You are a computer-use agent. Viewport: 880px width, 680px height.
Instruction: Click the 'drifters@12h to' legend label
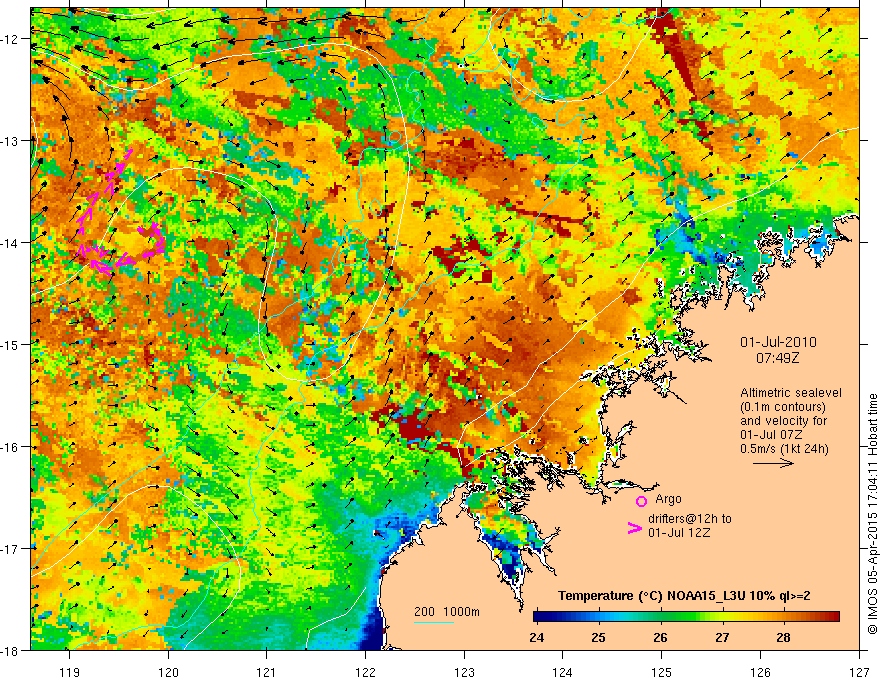click(x=690, y=518)
